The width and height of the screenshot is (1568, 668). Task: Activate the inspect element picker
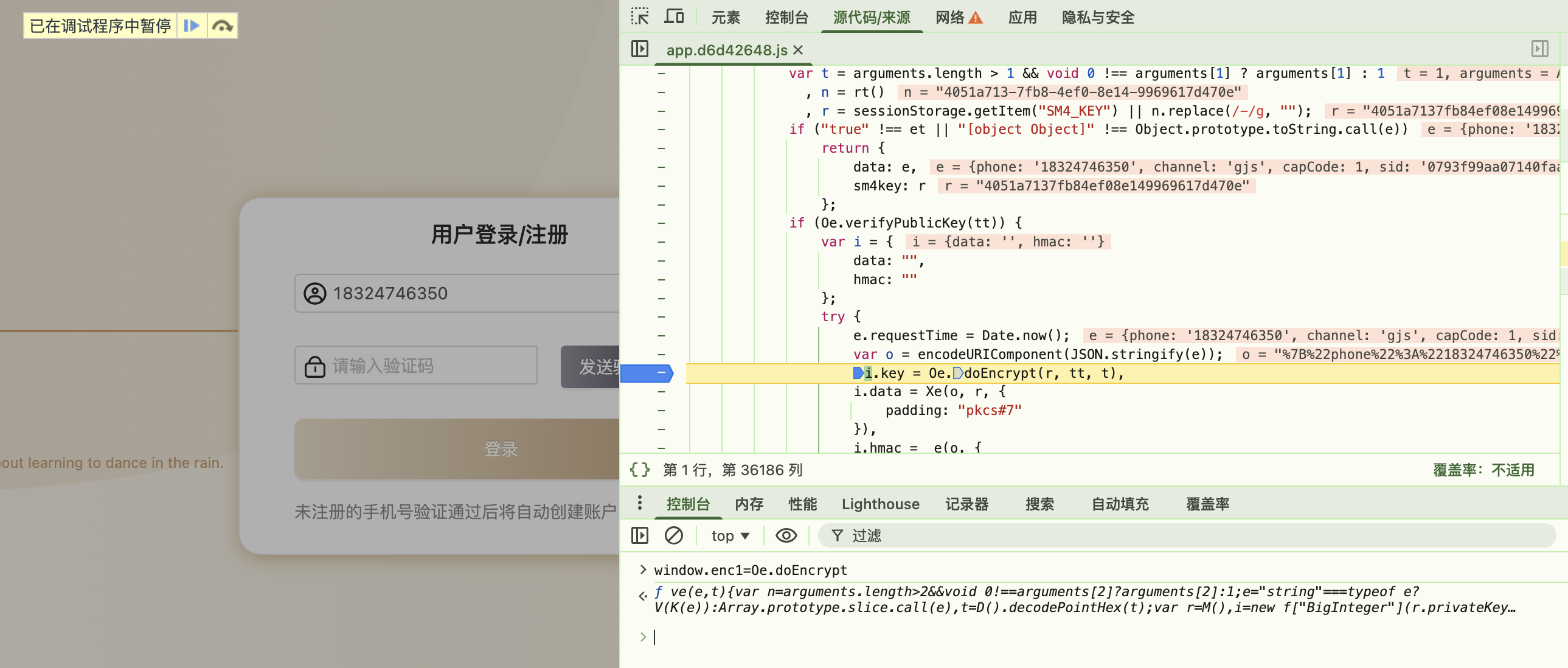(x=639, y=16)
